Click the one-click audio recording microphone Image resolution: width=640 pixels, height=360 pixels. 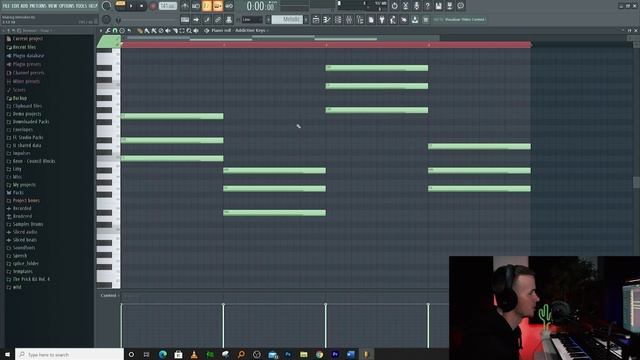[x=417, y=6]
